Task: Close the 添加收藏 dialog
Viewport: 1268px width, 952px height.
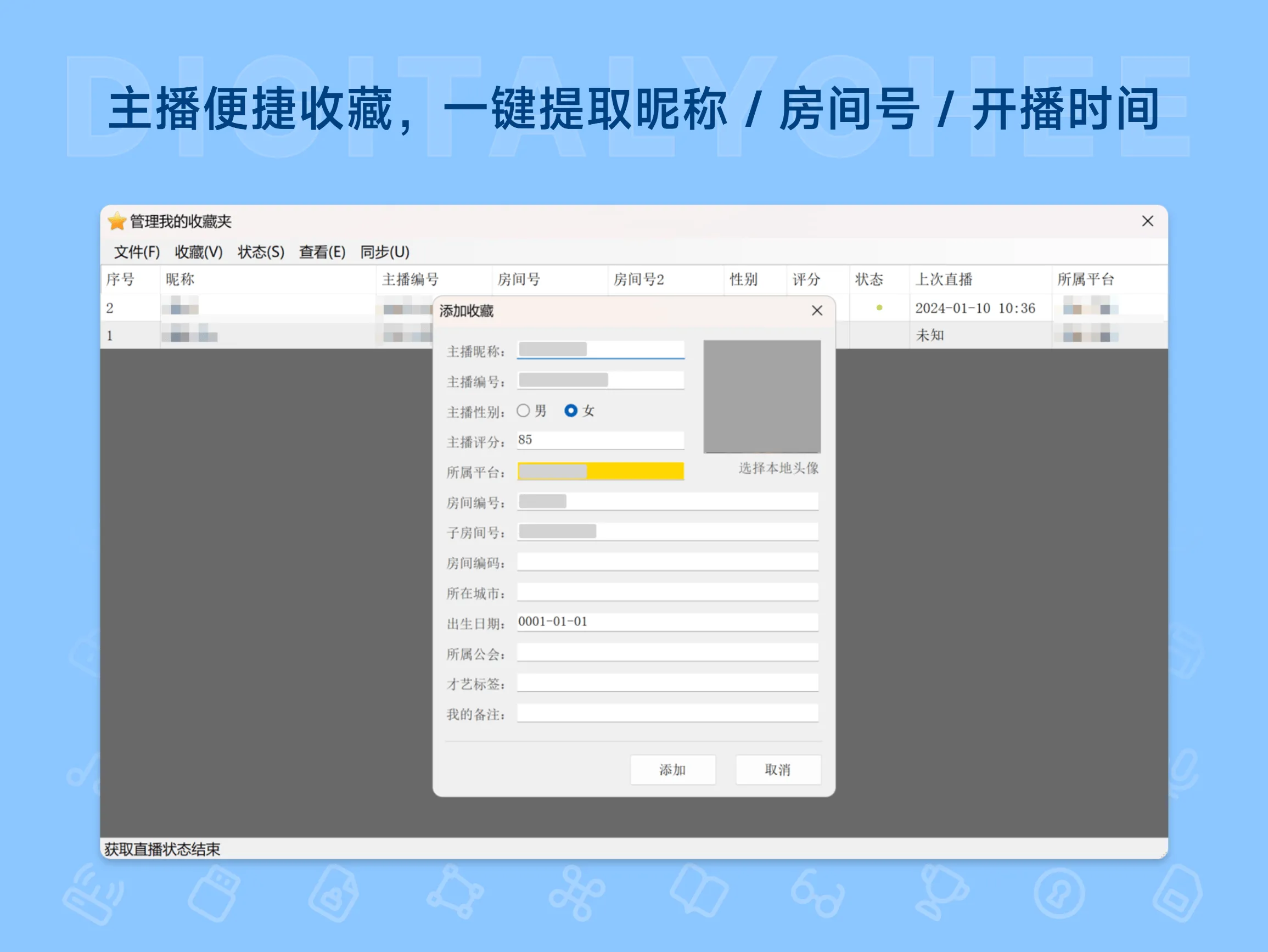Action: [816, 310]
